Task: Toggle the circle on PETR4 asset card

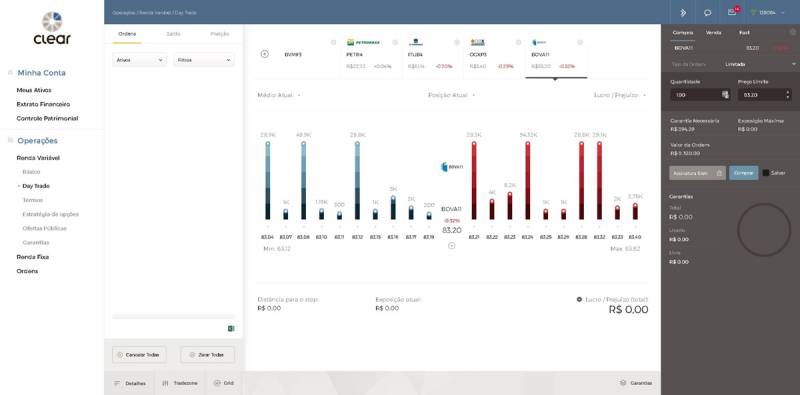Action: tap(395, 42)
